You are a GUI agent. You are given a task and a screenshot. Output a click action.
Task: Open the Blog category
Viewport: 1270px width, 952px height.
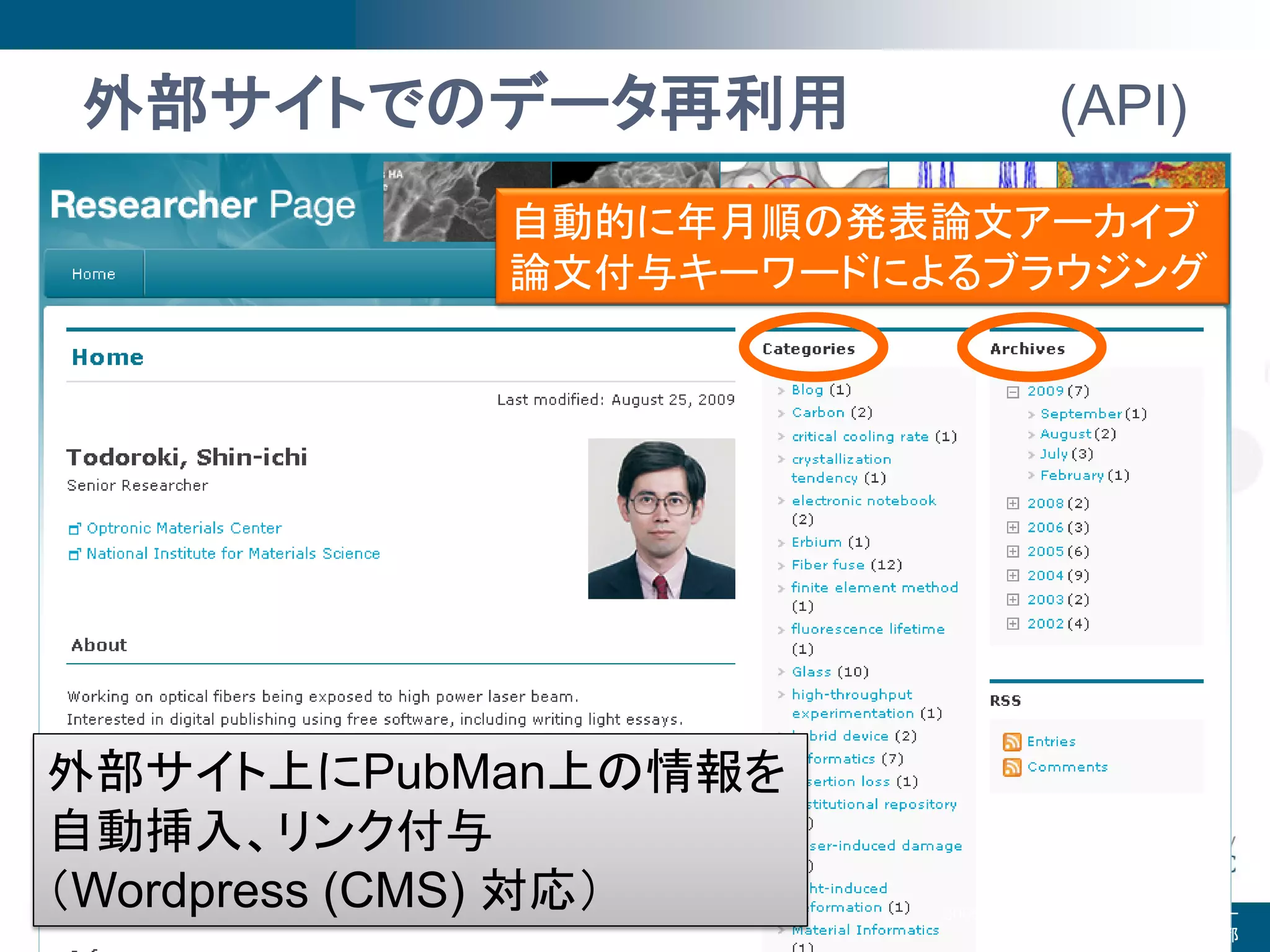coord(807,390)
